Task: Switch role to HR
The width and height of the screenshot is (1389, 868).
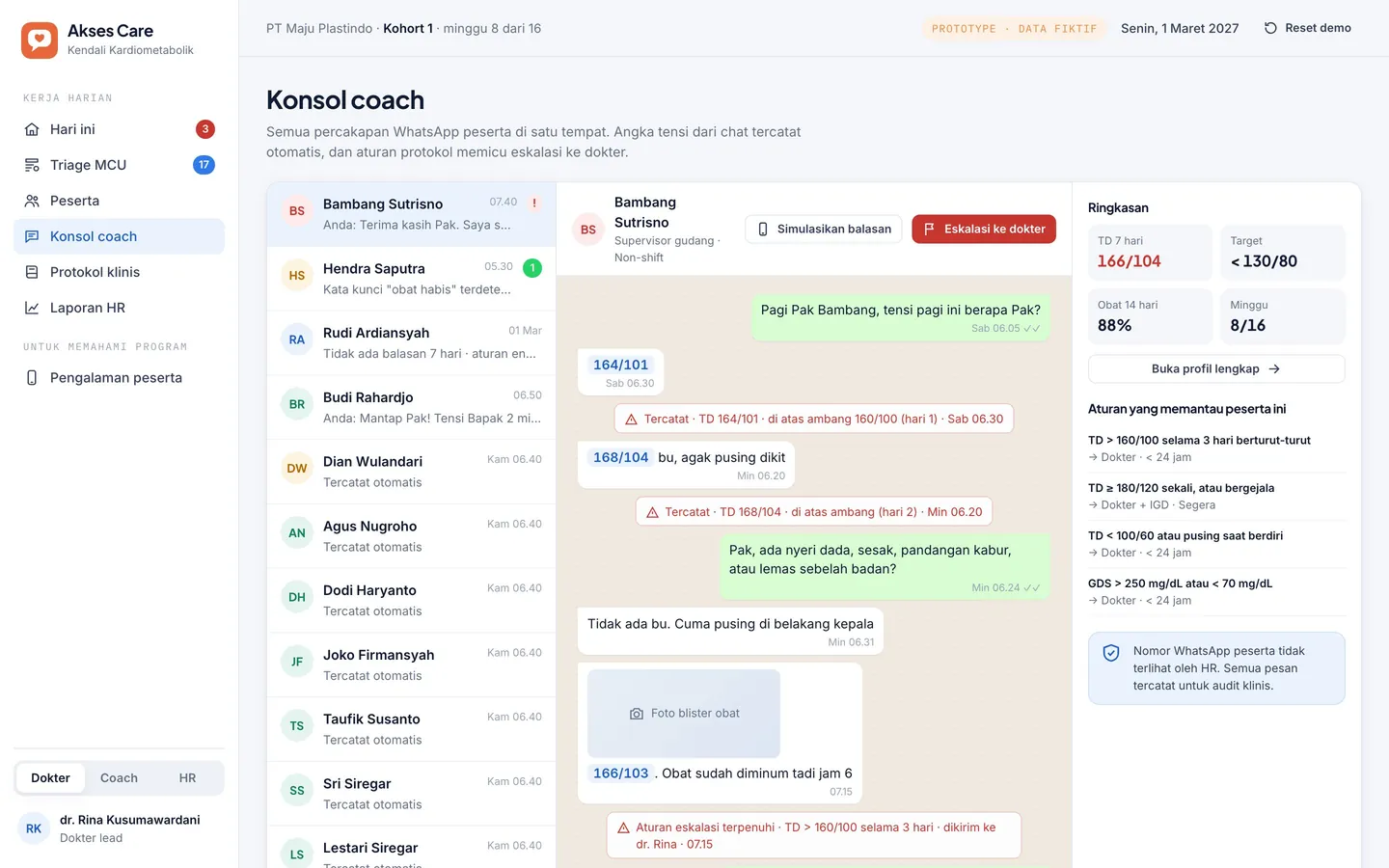Action: point(187,778)
